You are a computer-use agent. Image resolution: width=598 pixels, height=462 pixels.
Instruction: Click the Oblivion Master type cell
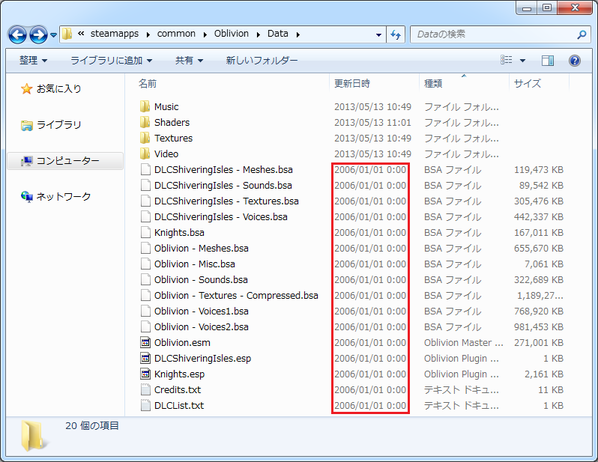pyautogui.click(x=463, y=343)
